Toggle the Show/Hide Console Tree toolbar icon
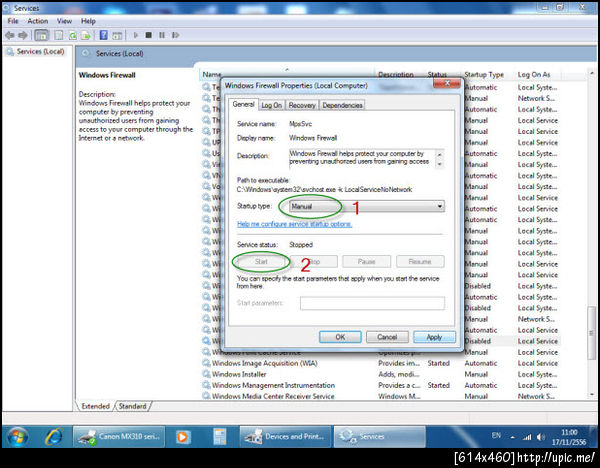Viewport: 600px width, 468px height. tap(41, 36)
